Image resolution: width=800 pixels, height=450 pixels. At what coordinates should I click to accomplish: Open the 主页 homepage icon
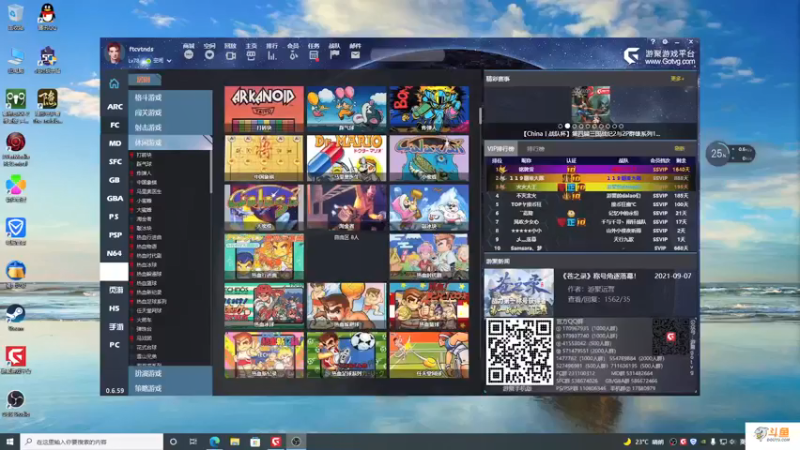(x=251, y=55)
